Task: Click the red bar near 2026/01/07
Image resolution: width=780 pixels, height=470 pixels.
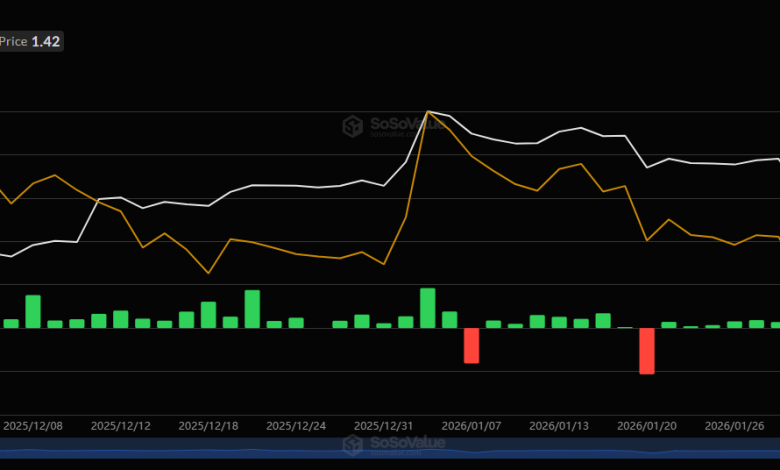Action: tap(471, 345)
